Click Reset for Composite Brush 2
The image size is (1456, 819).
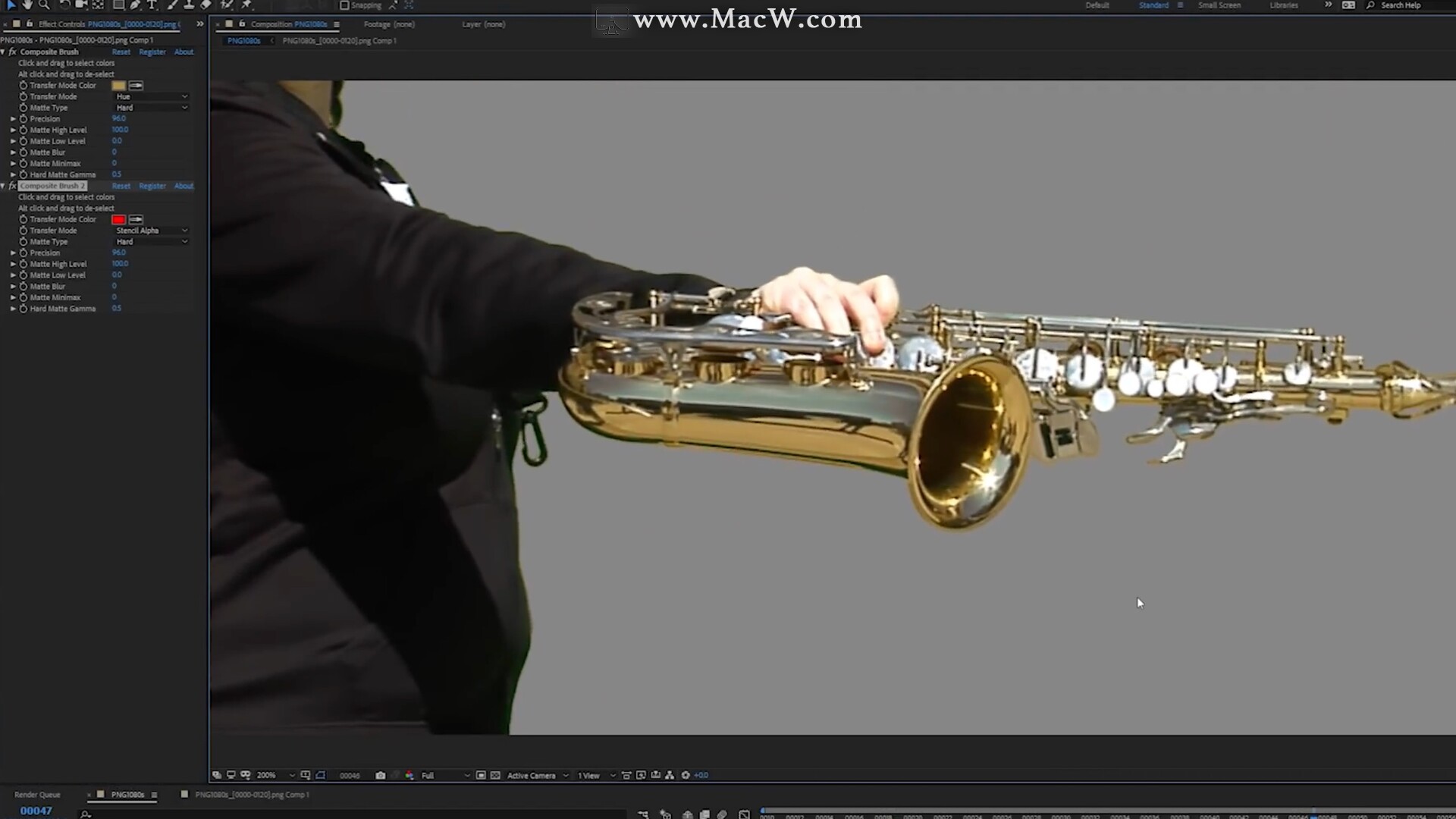pyautogui.click(x=121, y=186)
